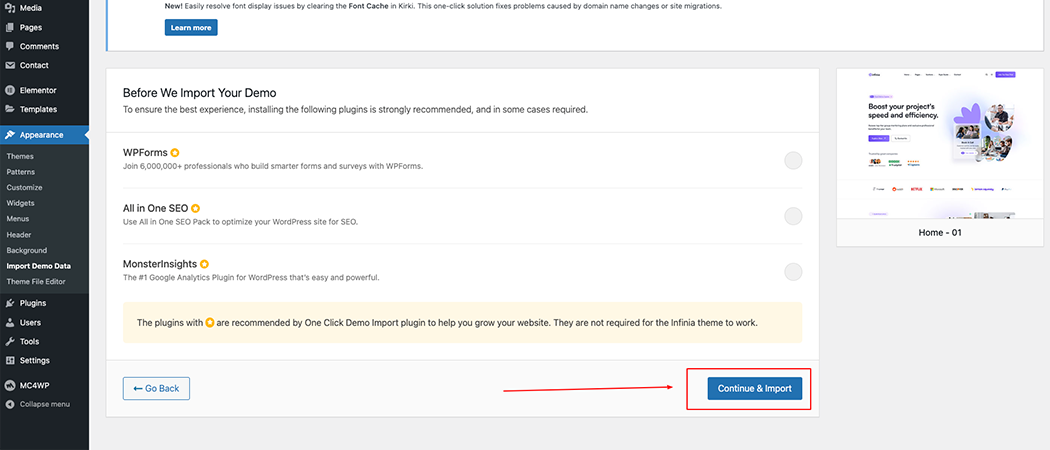
Task: Enable the WPForms plugin toggle
Action: click(x=793, y=161)
